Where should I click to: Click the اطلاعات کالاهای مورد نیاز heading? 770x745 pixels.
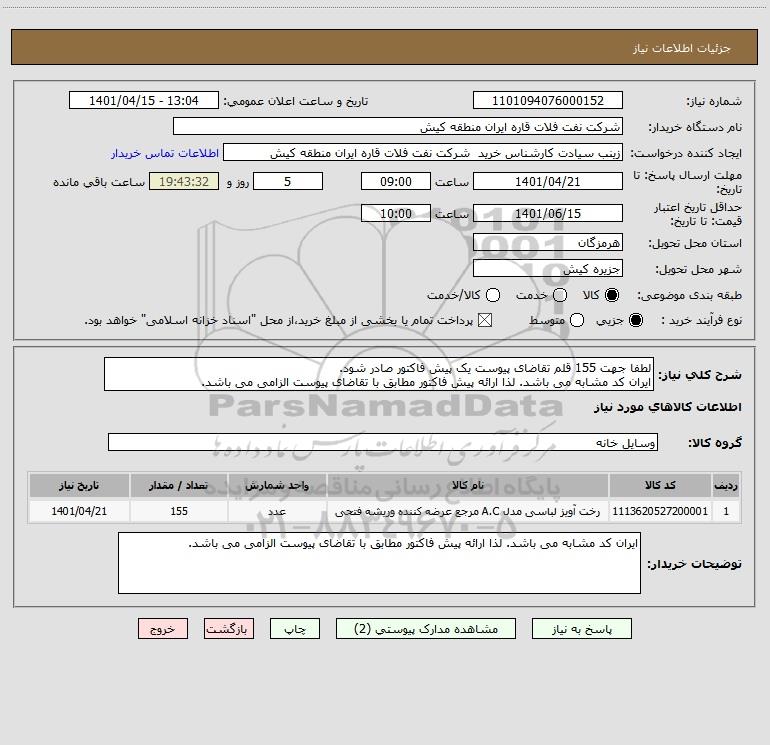(x=667, y=407)
